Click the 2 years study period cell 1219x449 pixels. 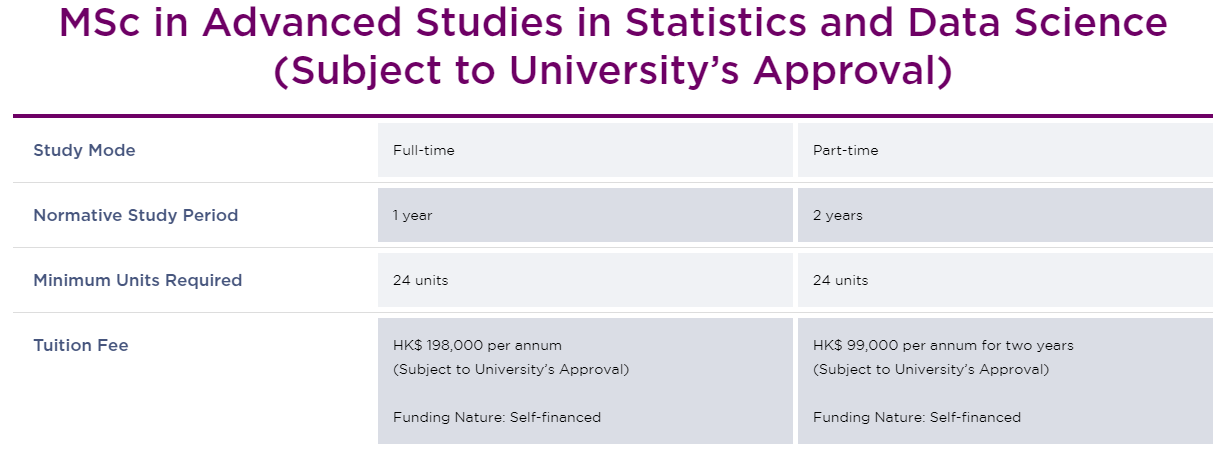[x=1005, y=215]
